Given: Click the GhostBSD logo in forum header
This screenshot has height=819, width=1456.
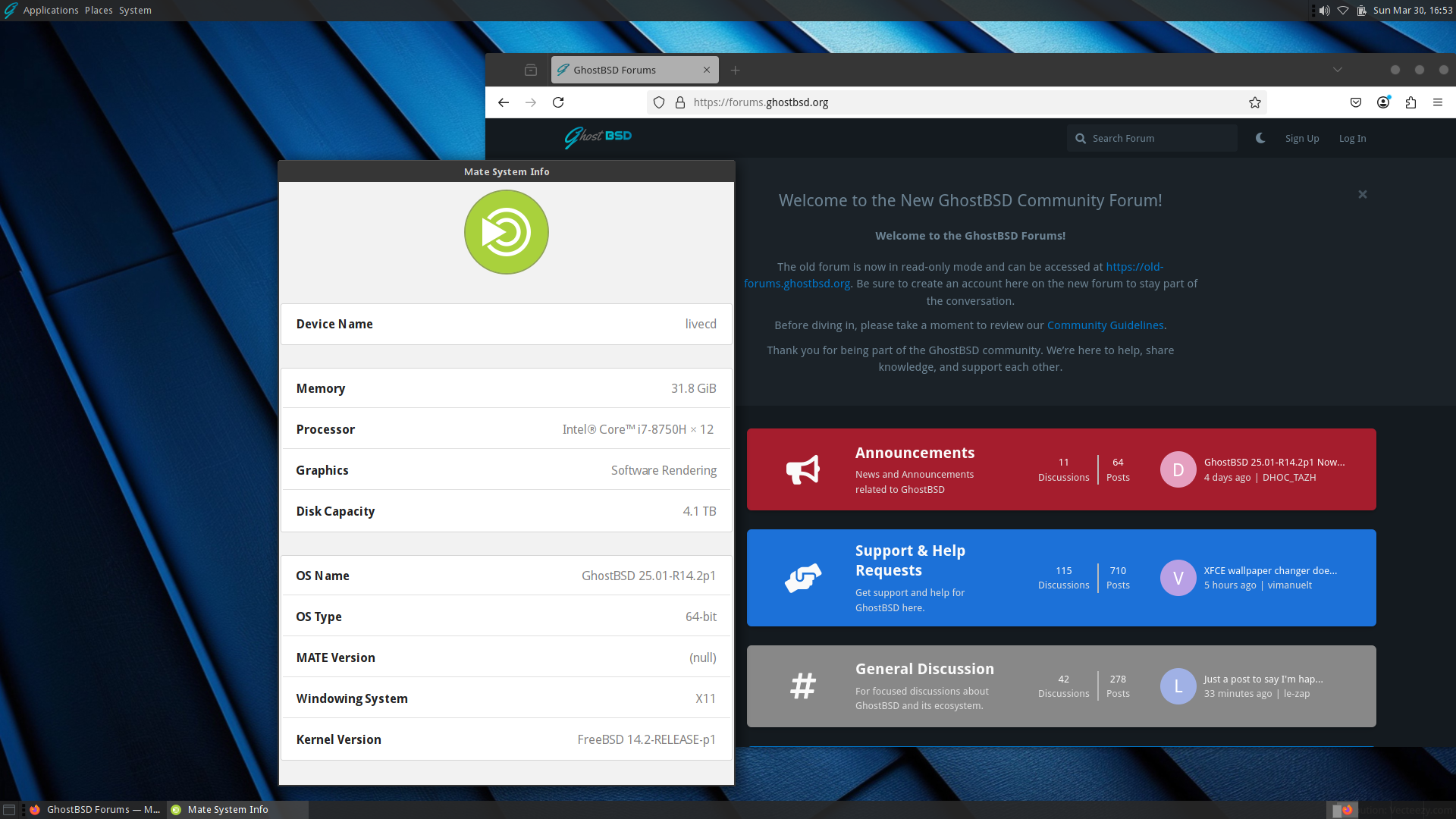Looking at the screenshot, I should point(598,137).
